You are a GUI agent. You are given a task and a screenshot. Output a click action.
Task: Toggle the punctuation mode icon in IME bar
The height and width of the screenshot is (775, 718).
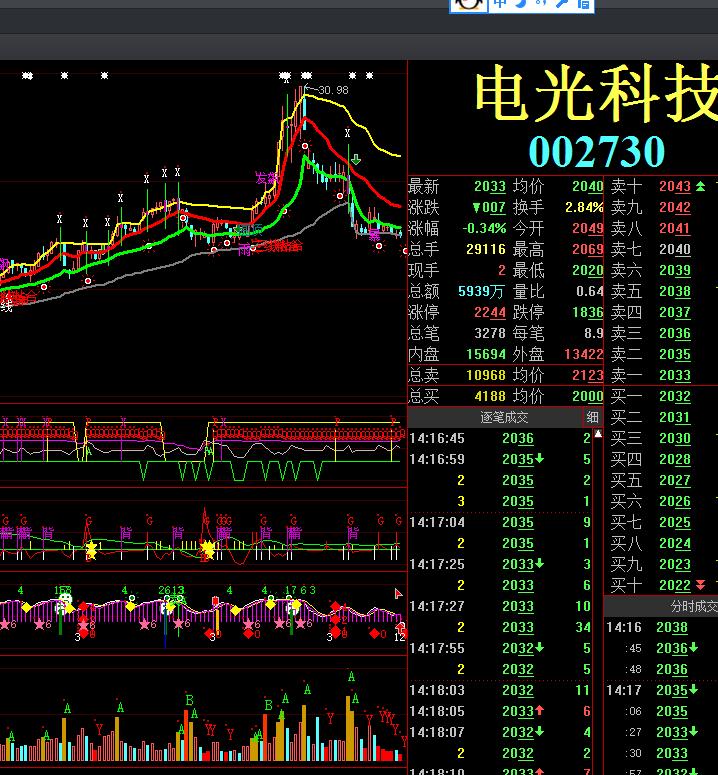(541, 4)
